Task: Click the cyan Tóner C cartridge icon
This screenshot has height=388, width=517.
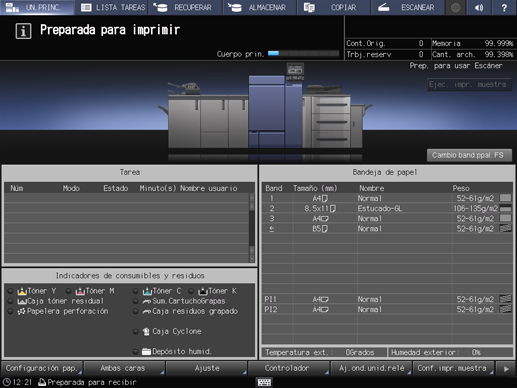Action: click(147, 291)
